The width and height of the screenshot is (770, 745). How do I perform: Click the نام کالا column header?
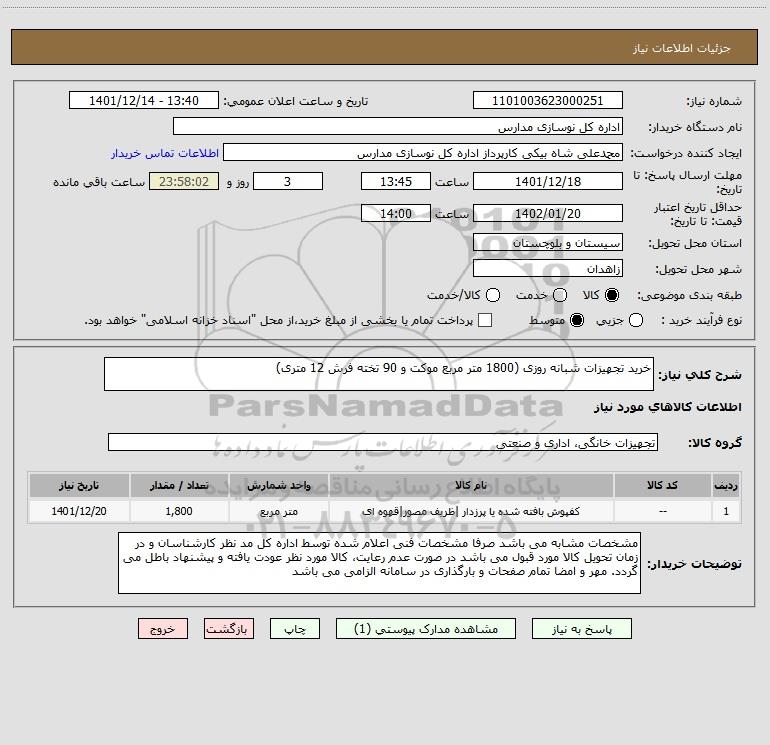(x=470, y=485)
